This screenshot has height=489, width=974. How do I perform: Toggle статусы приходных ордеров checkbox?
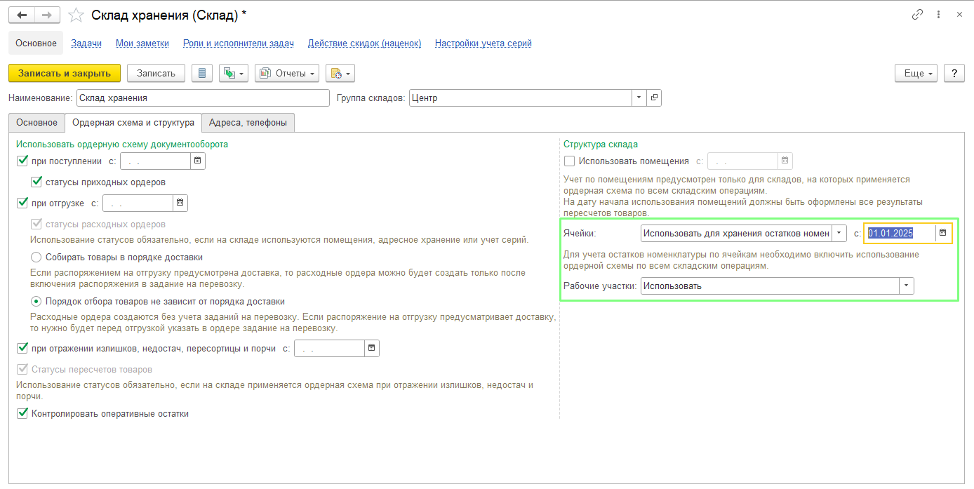(37, 182)
